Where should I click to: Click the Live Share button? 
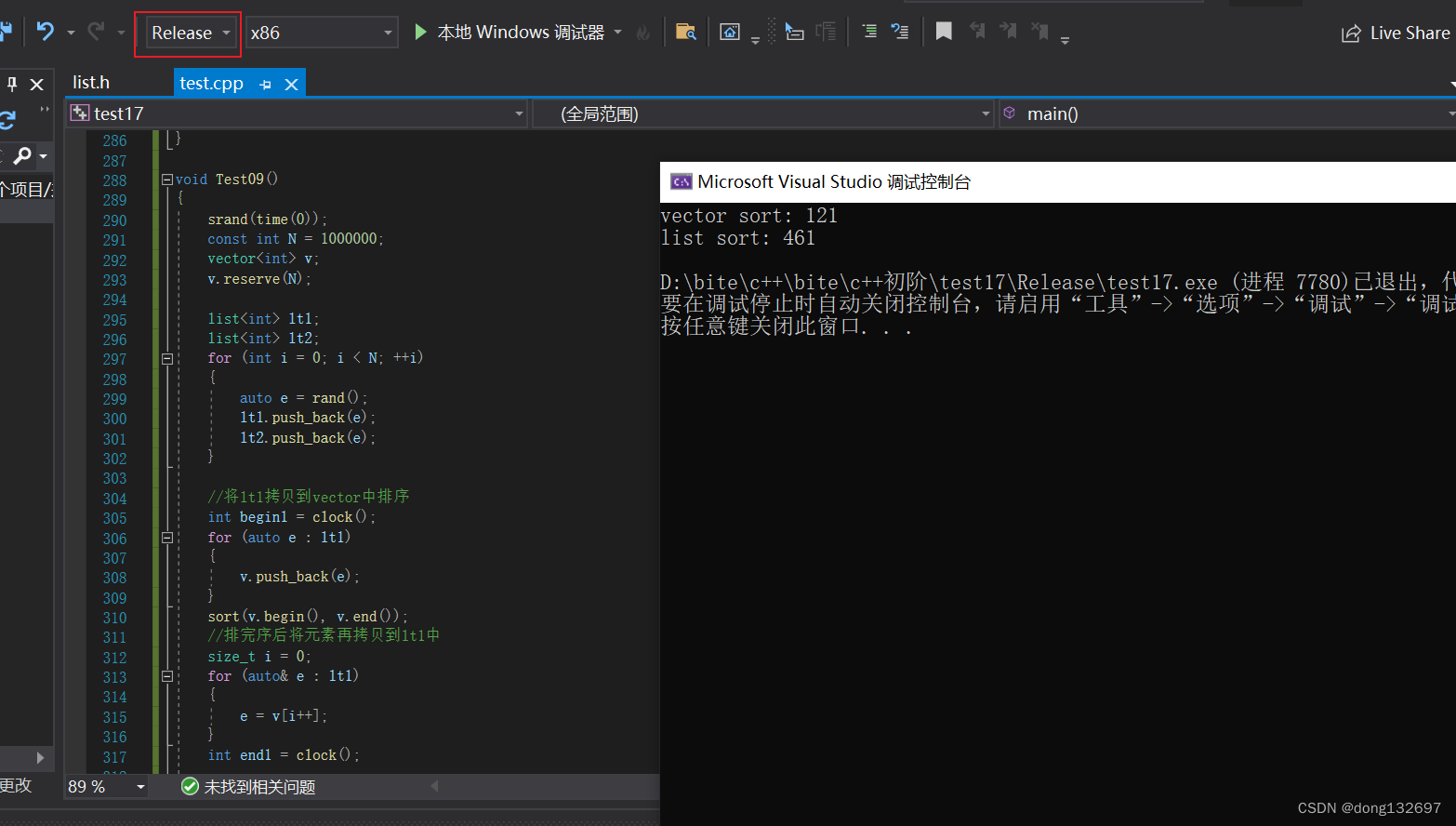(1396, 33)
